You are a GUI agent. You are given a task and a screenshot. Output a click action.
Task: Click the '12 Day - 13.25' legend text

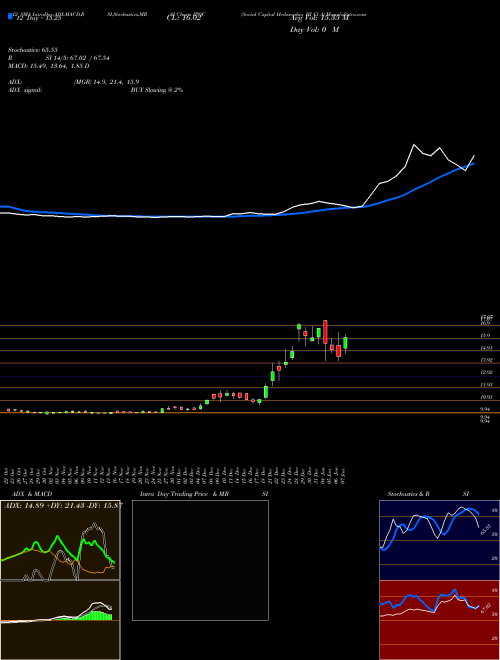(x=39, y=19)
